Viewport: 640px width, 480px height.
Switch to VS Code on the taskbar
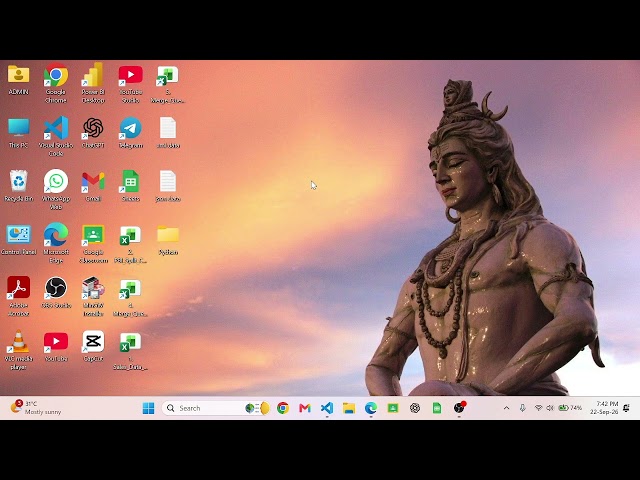(327, 408)
